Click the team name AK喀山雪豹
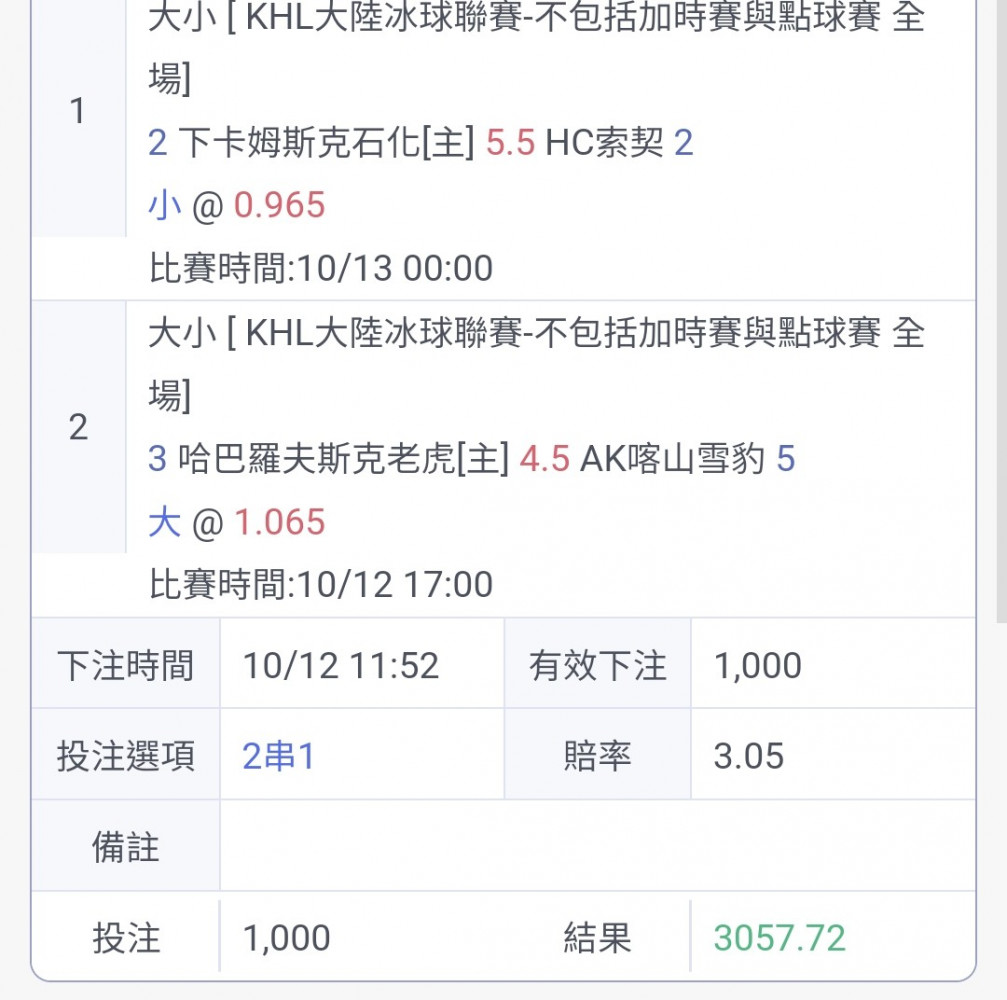This screenshot has height=1000, width=1007. point(672,459)
